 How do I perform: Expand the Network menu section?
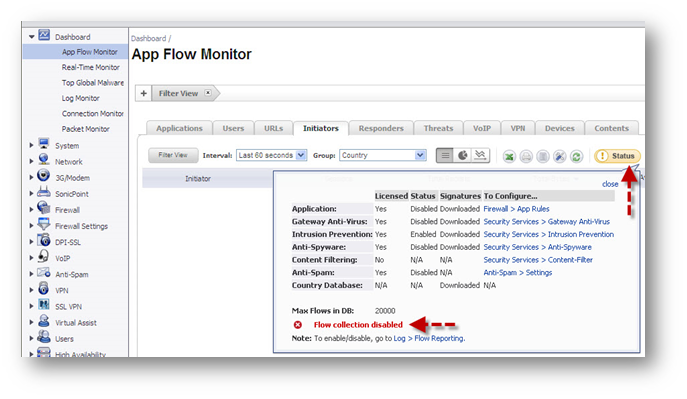point(31,162)
